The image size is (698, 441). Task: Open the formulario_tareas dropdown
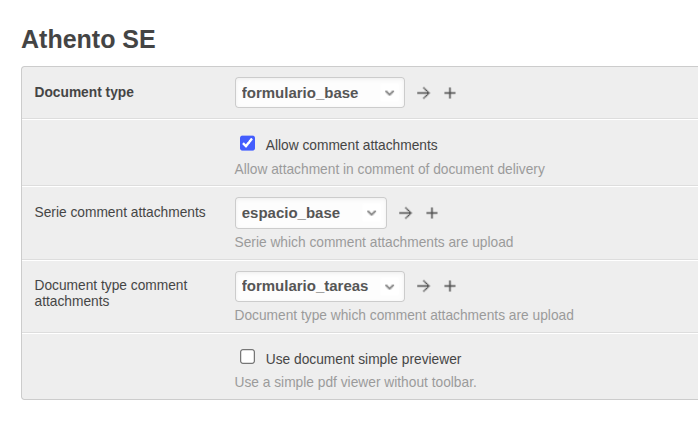[x=320, y=286]
